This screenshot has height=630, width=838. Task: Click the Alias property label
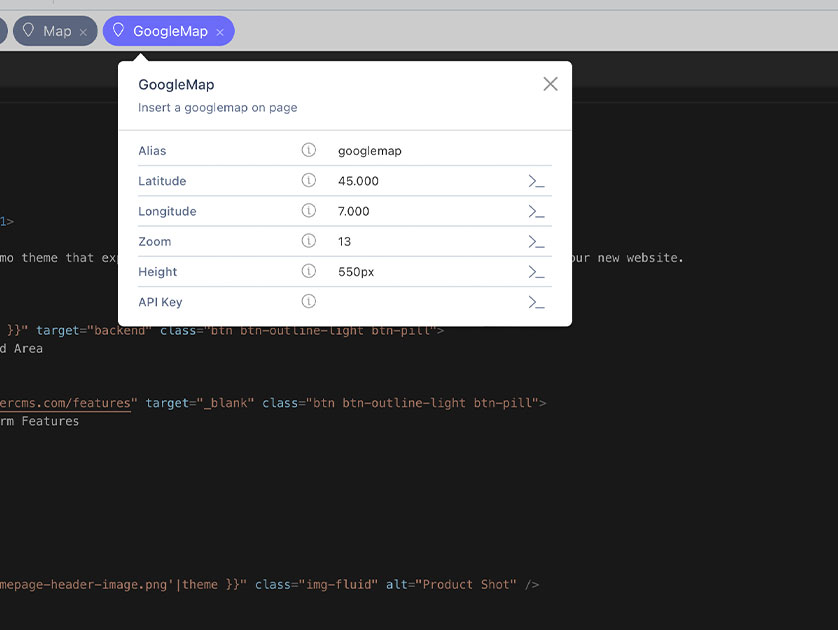pos(152,151)
